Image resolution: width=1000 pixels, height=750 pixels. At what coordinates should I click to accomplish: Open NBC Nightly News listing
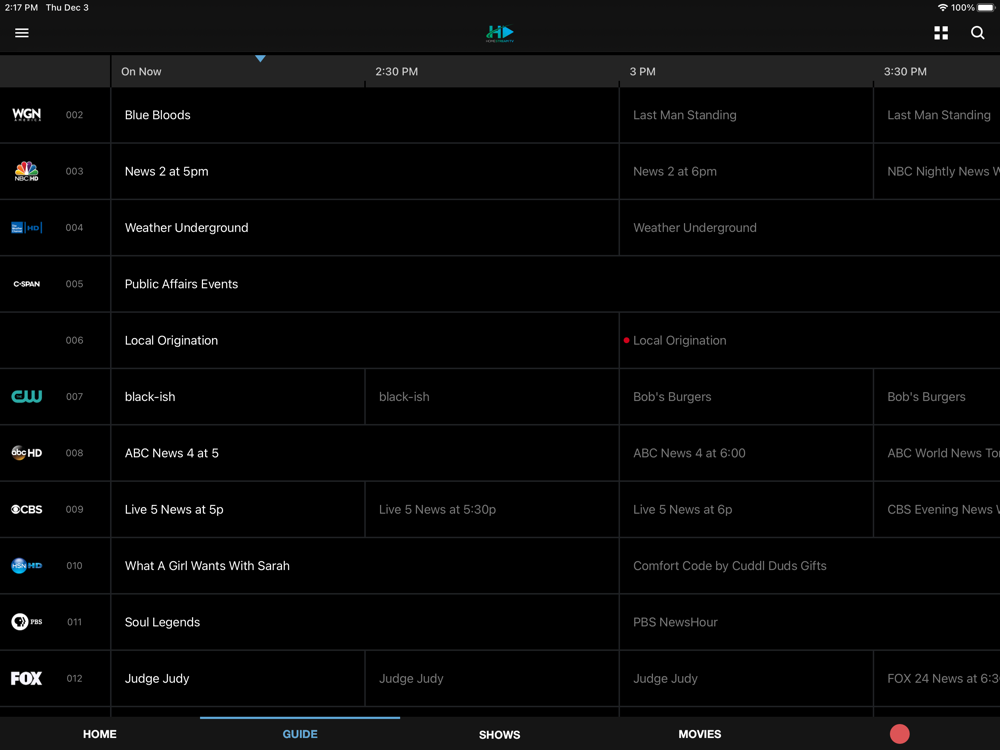coord(937,171)
